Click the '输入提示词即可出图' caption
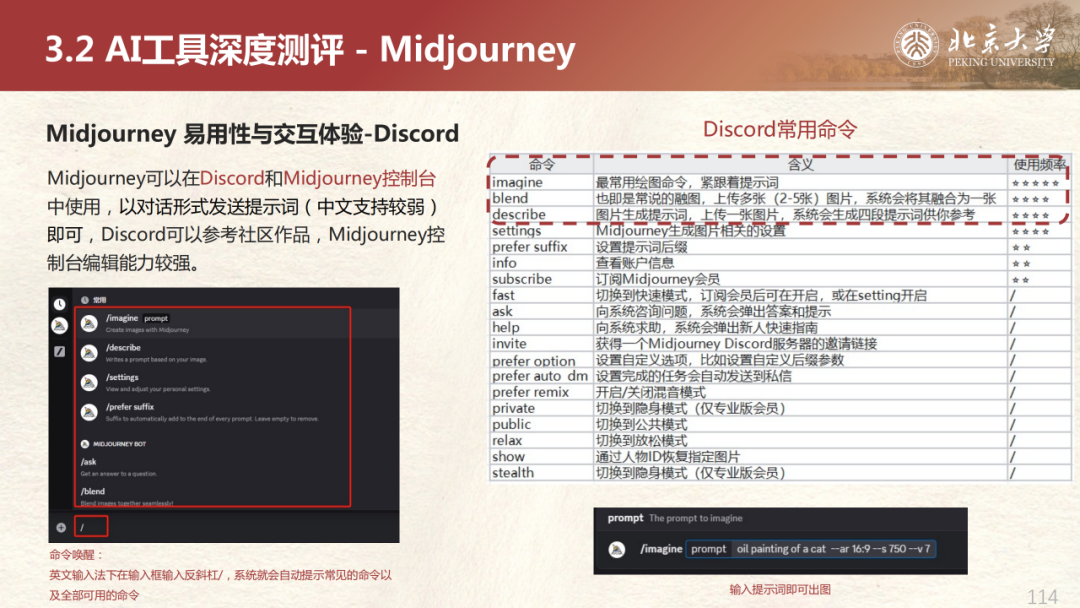The width and height of the screenshot is (1080, 608). coord(780,589)
